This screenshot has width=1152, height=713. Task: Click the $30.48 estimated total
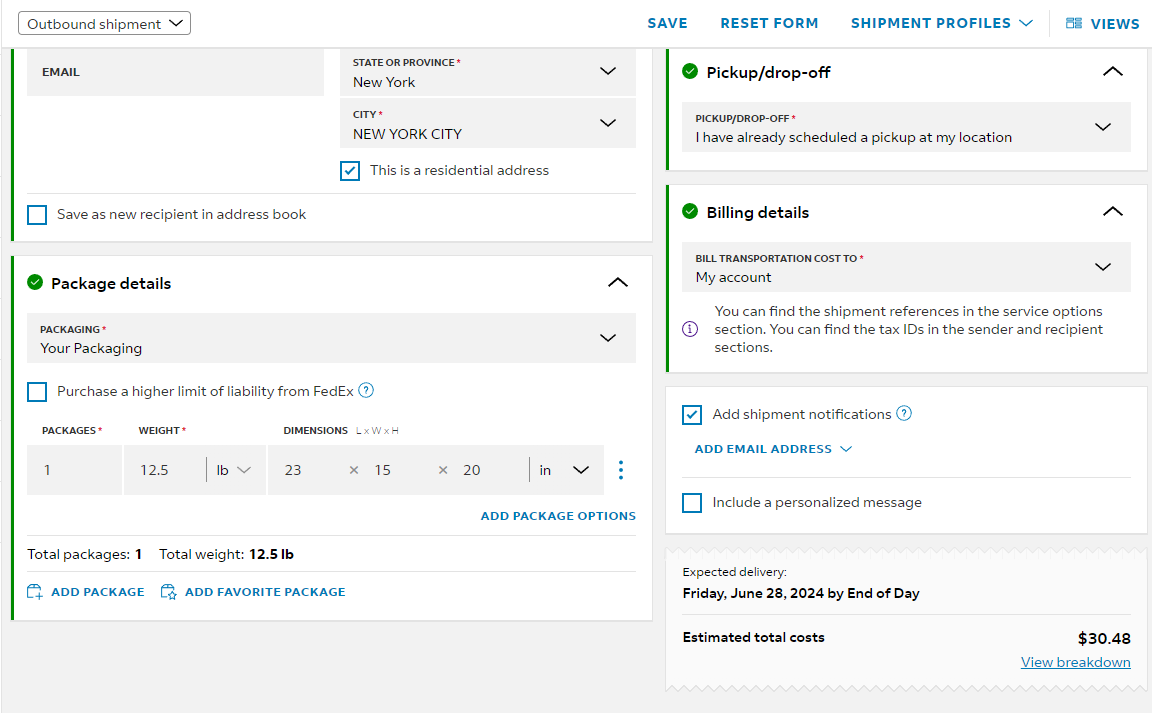coord(1104,639)
